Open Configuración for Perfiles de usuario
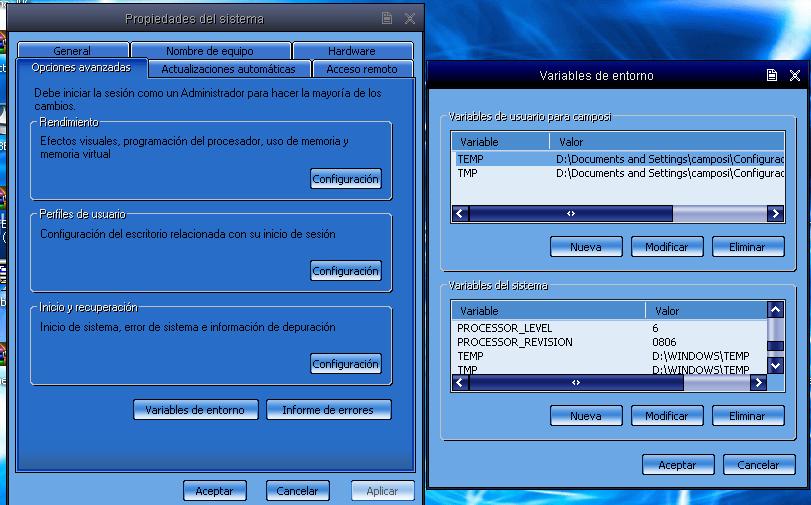 coord(345,271)
